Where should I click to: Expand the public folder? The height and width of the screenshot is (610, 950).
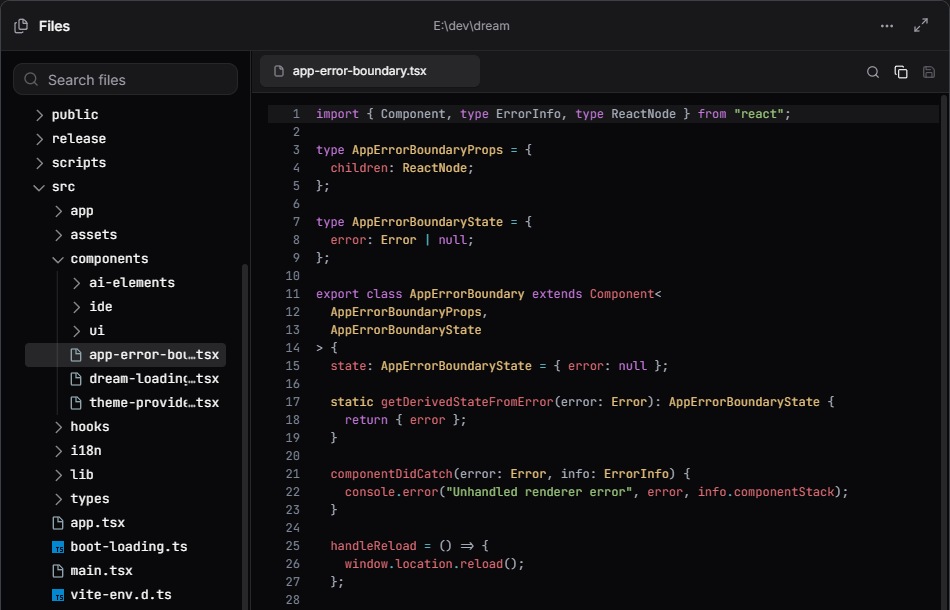[39, 115]
